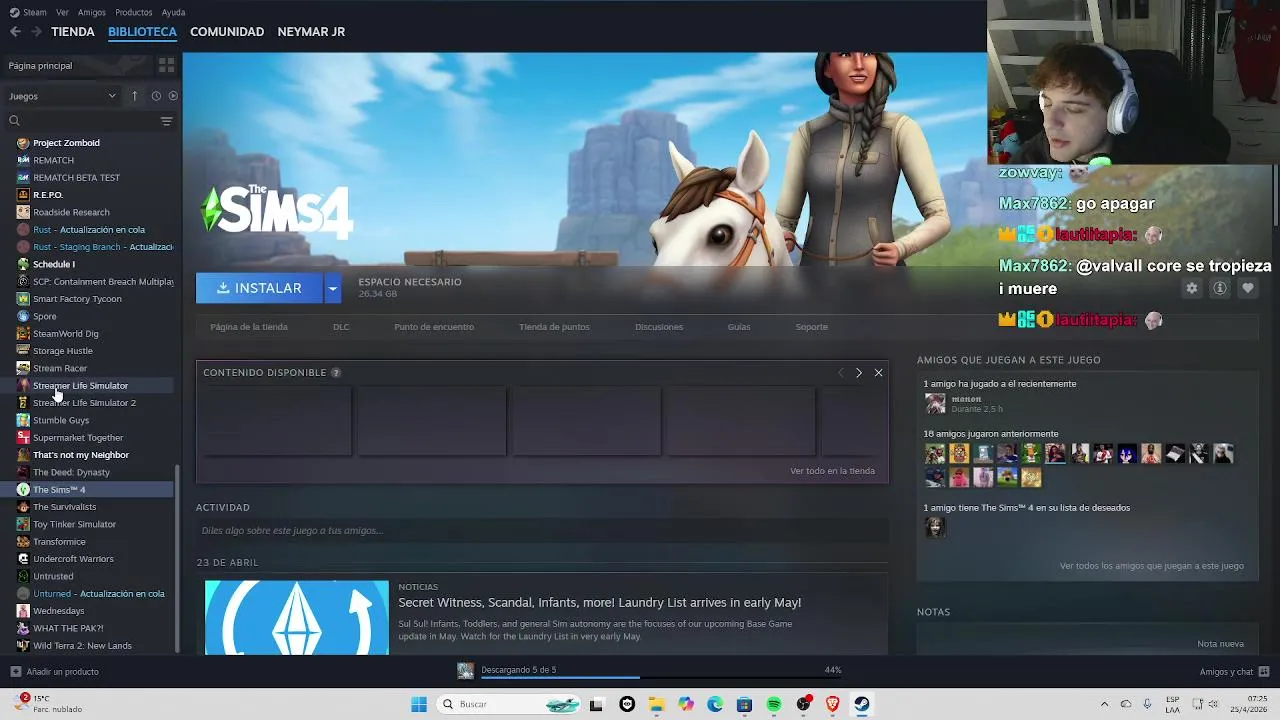Open Microsoft Edge from taskbar
Image resolution: width=1280 pixels, height=720 pixels.
click(715, 704)
